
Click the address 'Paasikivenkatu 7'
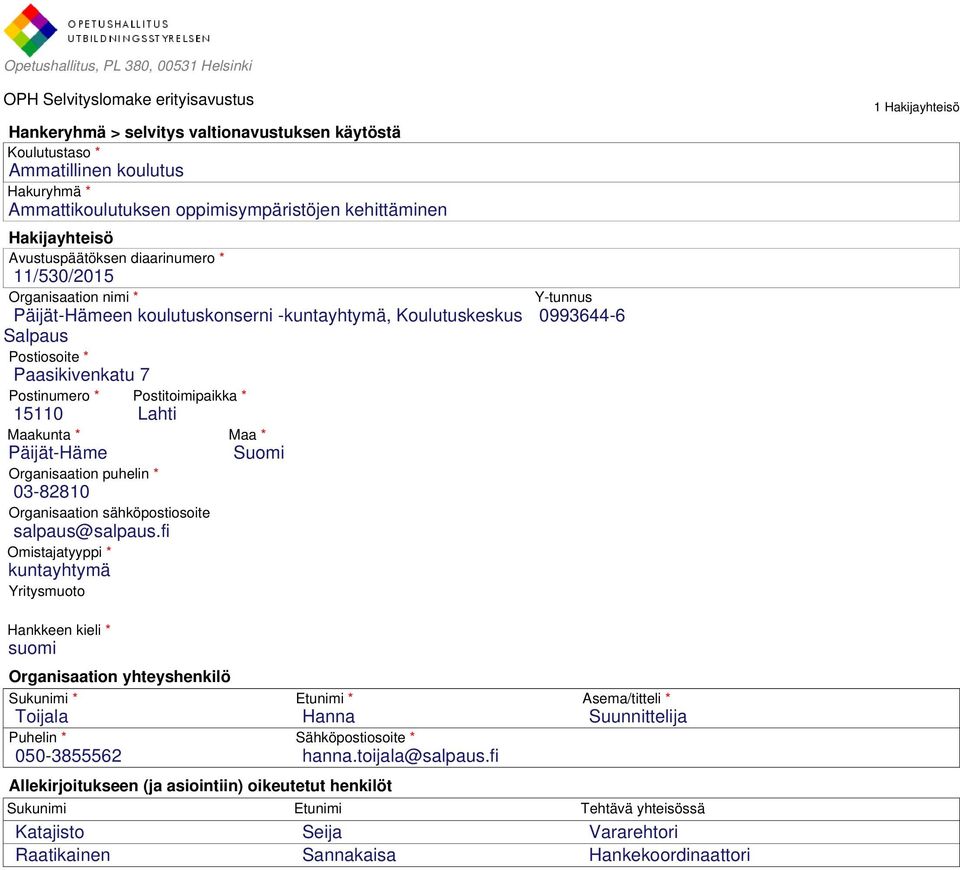81,375
